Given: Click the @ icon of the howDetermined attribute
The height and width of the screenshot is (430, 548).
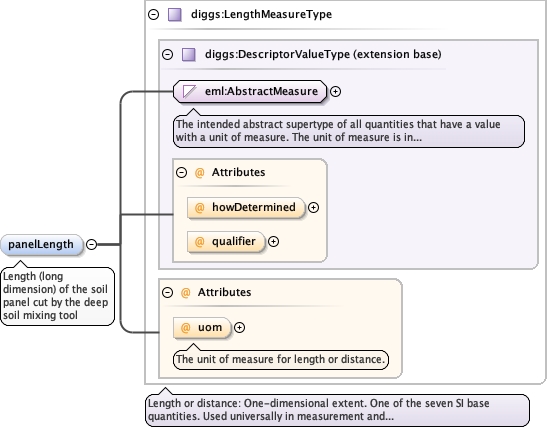Looking at the screenshot, I should point(199,208).
